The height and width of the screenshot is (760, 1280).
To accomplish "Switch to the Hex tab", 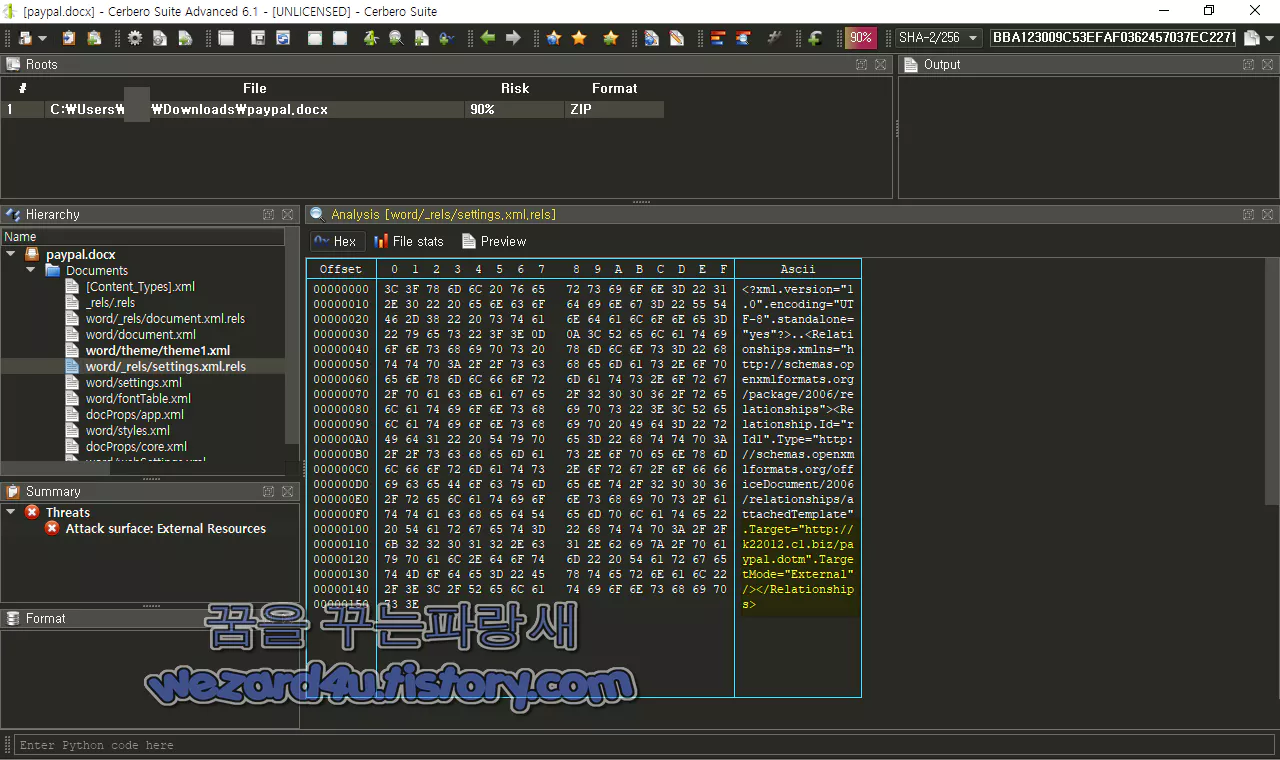I will pyautogui.click(x=337, y=241).
